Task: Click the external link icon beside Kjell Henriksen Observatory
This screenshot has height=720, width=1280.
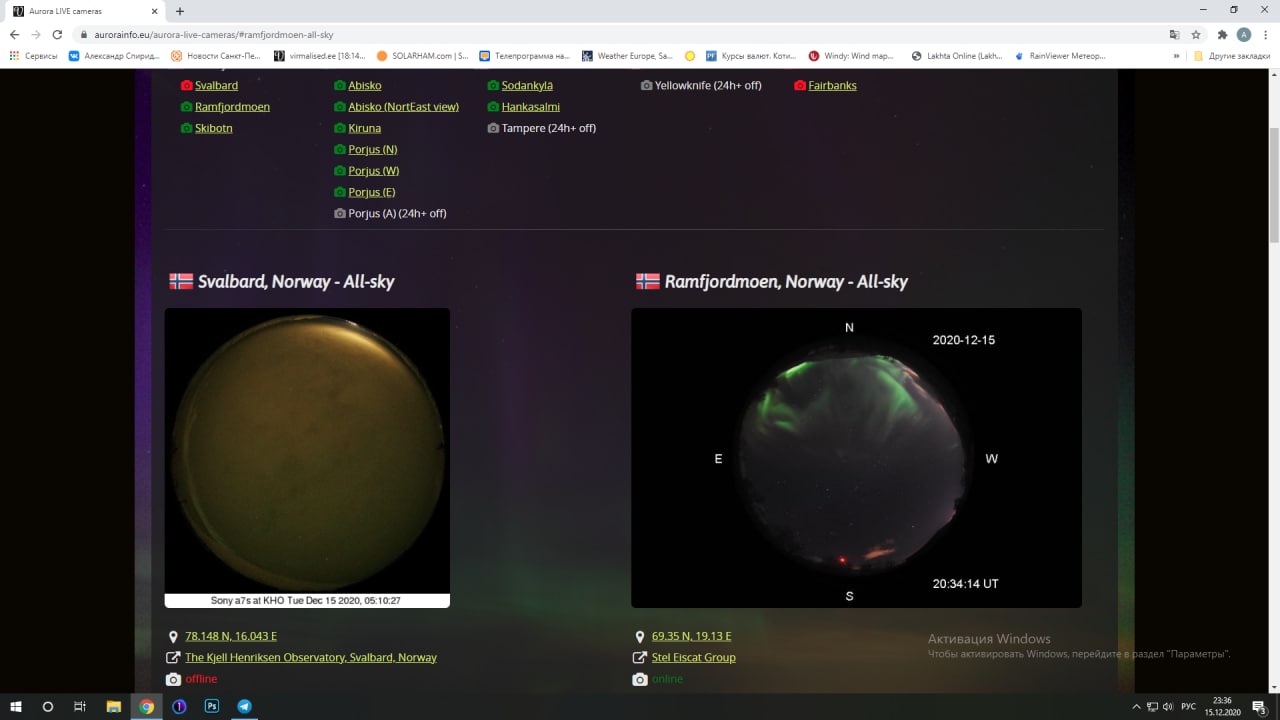Action: 173,658
